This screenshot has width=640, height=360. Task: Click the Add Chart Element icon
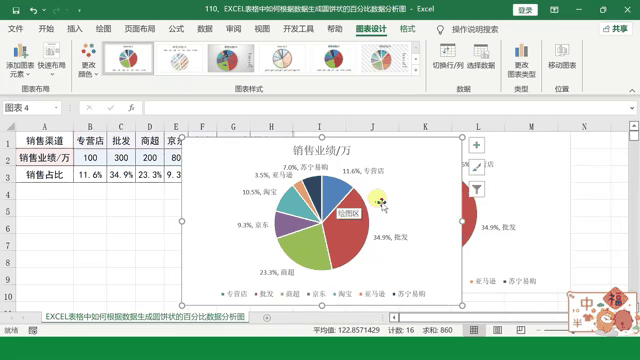coord(20,51)
